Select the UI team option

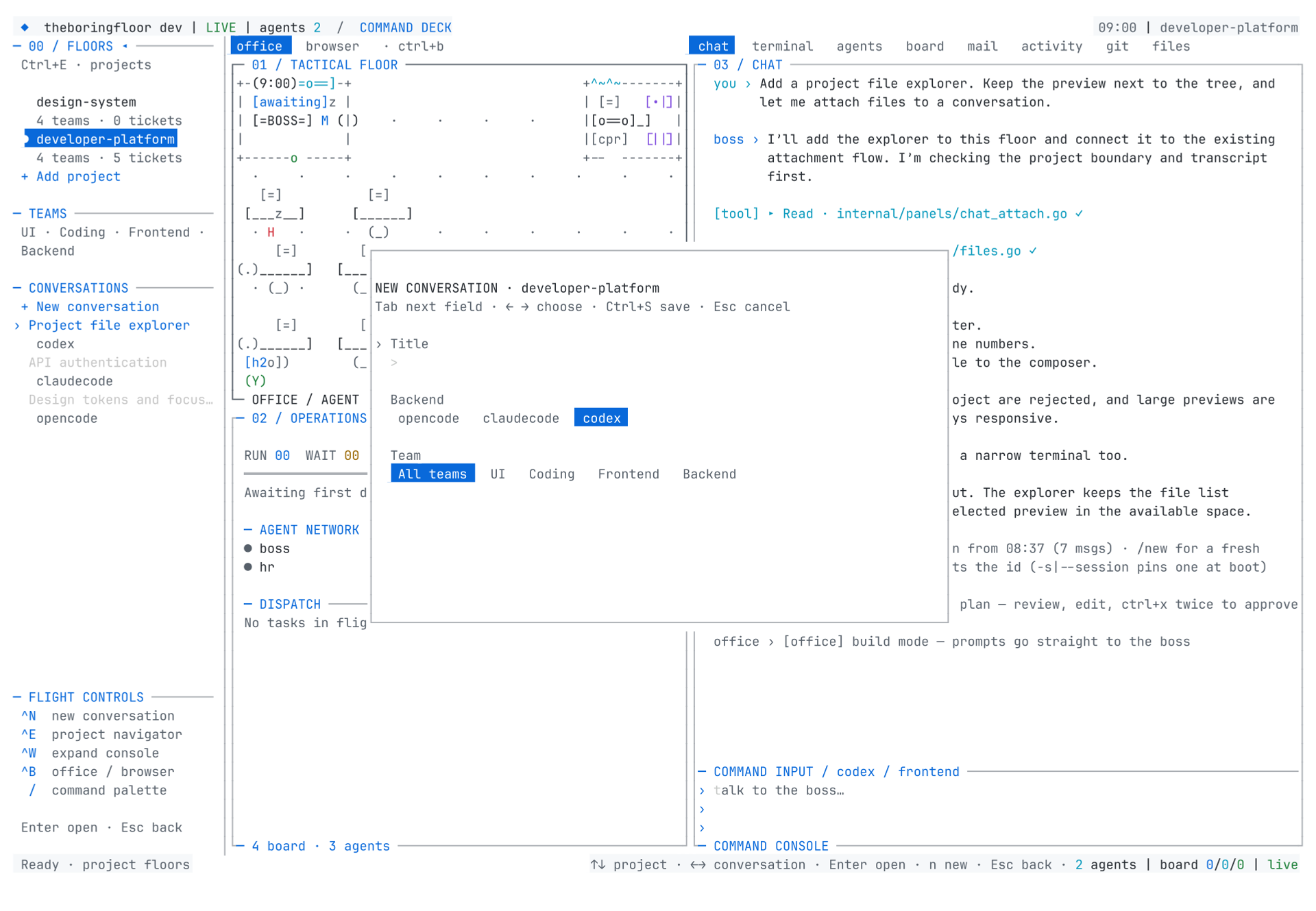498,474
